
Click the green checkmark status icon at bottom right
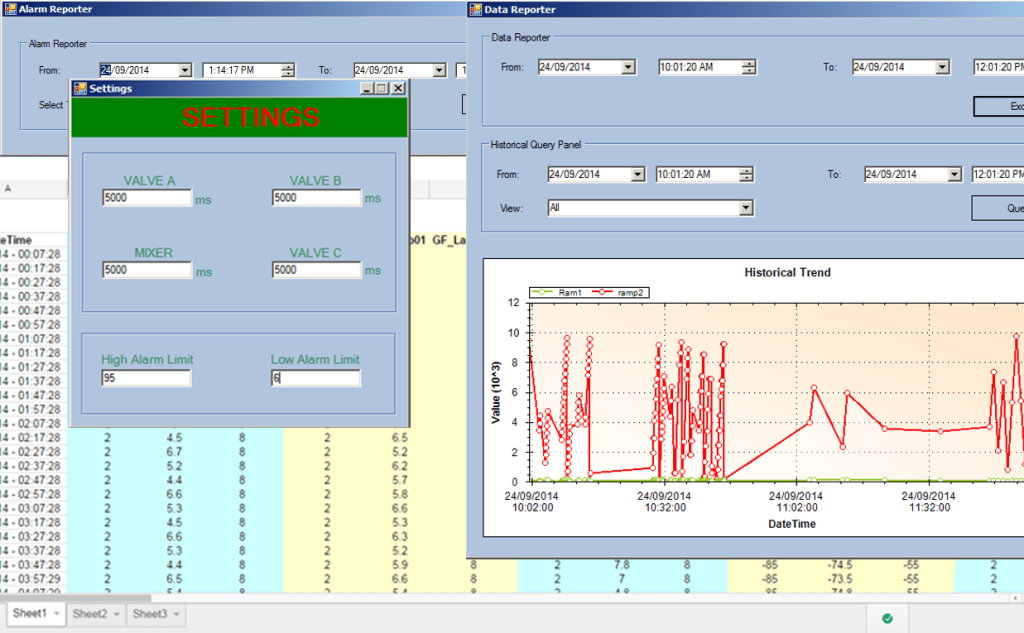point(886,617)
